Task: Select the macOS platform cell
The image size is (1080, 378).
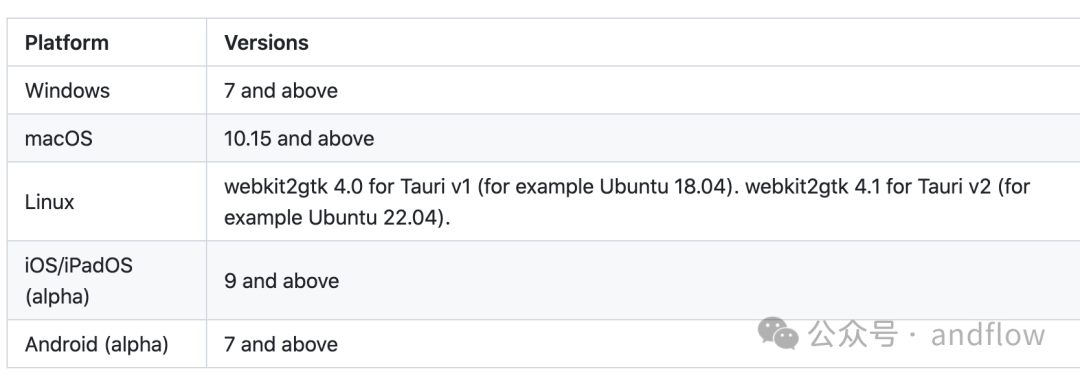Action: pos(107,138)
